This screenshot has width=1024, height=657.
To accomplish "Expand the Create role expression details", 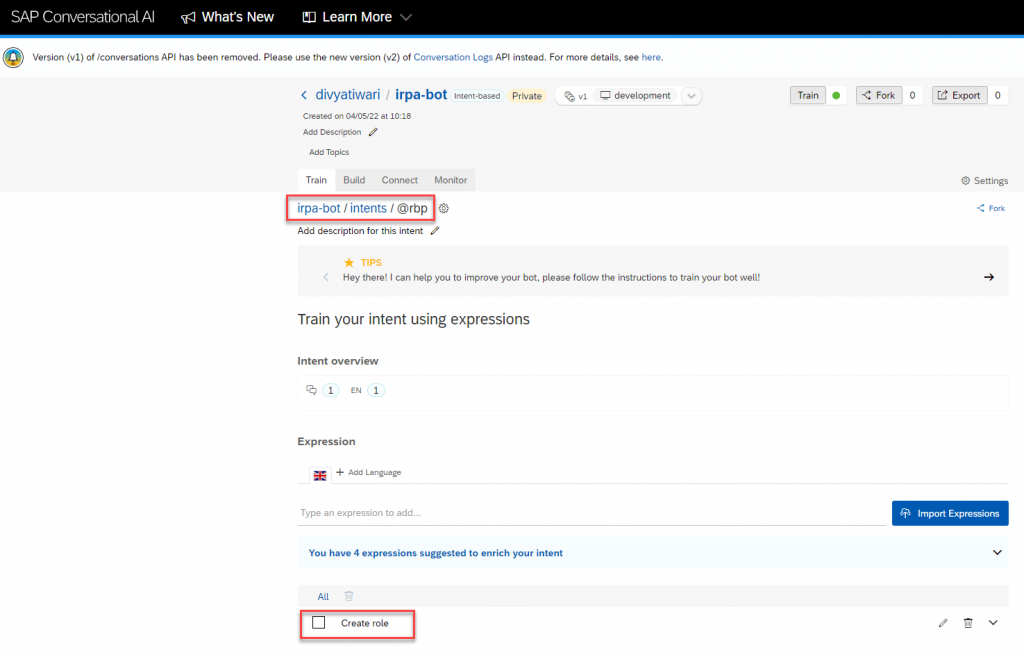I will (x=993, y=623).
